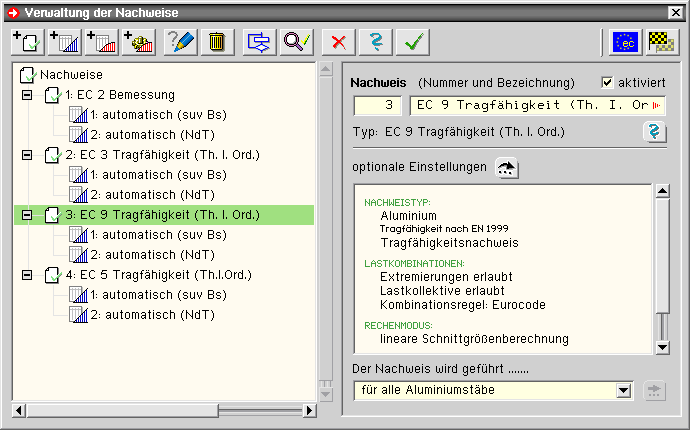
Task: Collapse the '4: EC 5 Tragfähigkeit' tree node
Action: coord(27,275)
